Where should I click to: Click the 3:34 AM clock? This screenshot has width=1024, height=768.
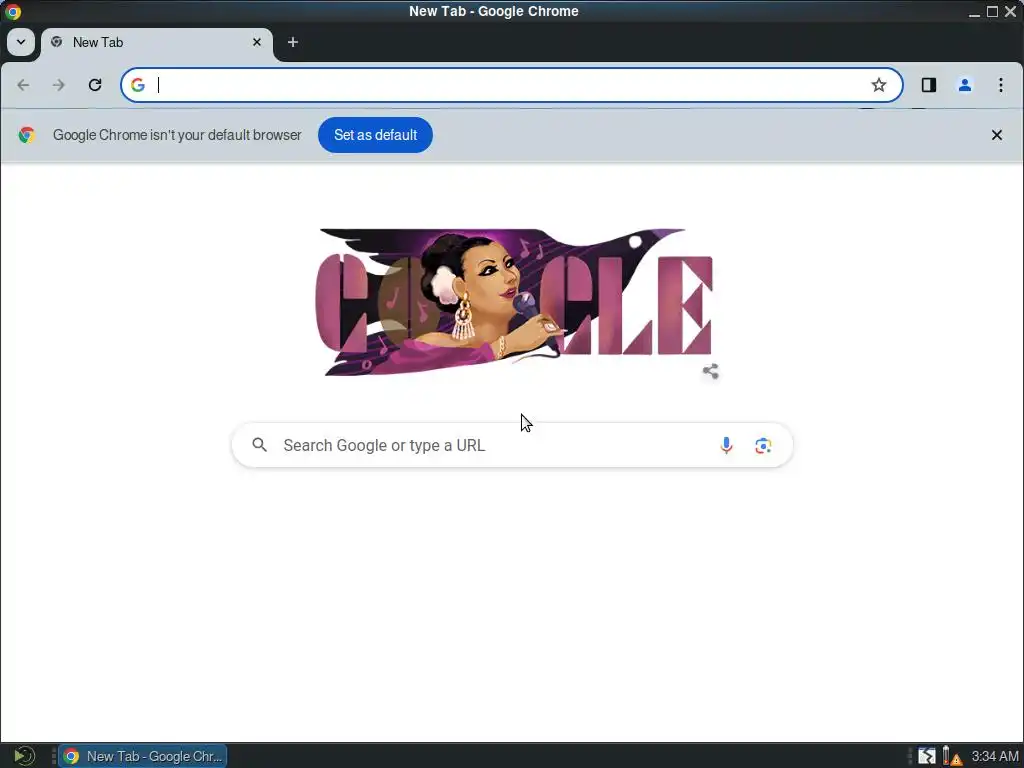pos(994,756)
